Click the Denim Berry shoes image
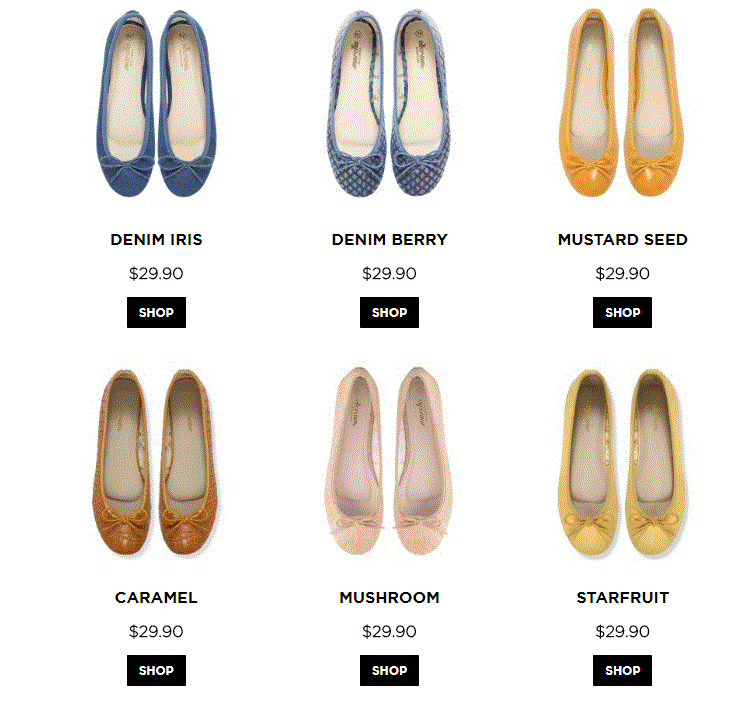Image resolution: width=752 pixels, height=708 pixels. (x=389, y=103)
